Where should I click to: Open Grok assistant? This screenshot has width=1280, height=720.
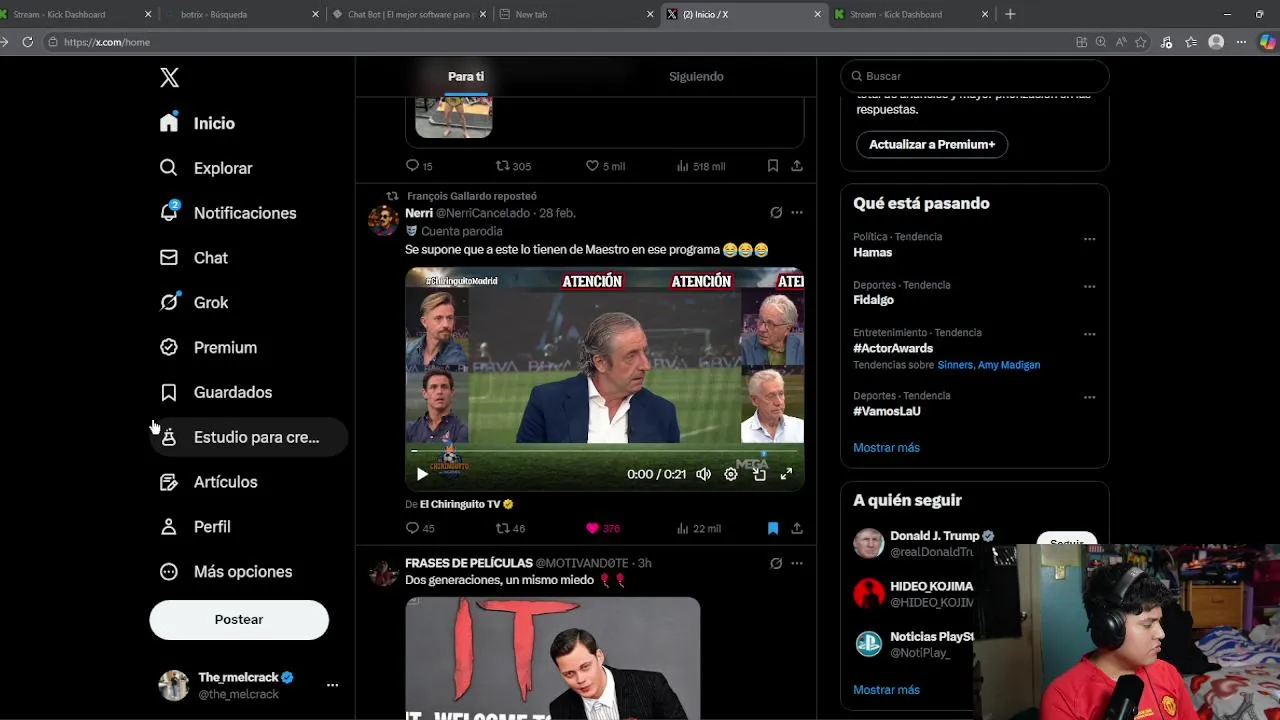click(194, 302)
